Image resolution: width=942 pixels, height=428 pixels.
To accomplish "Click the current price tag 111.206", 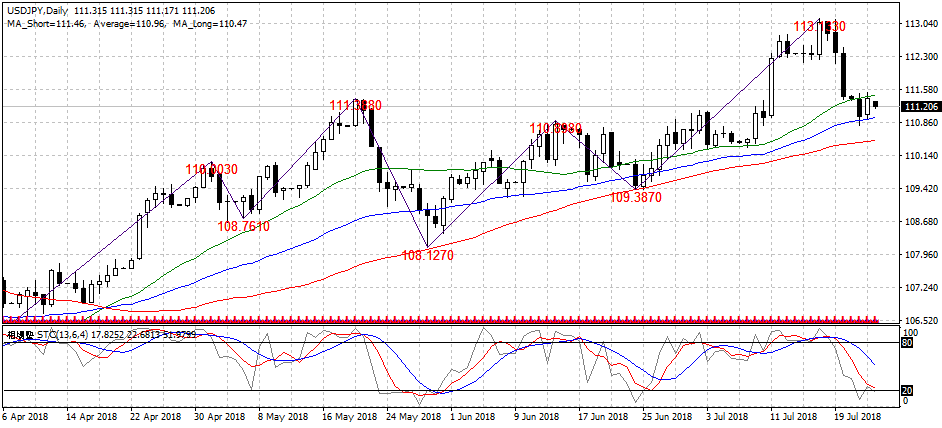I will click(920, 107).
